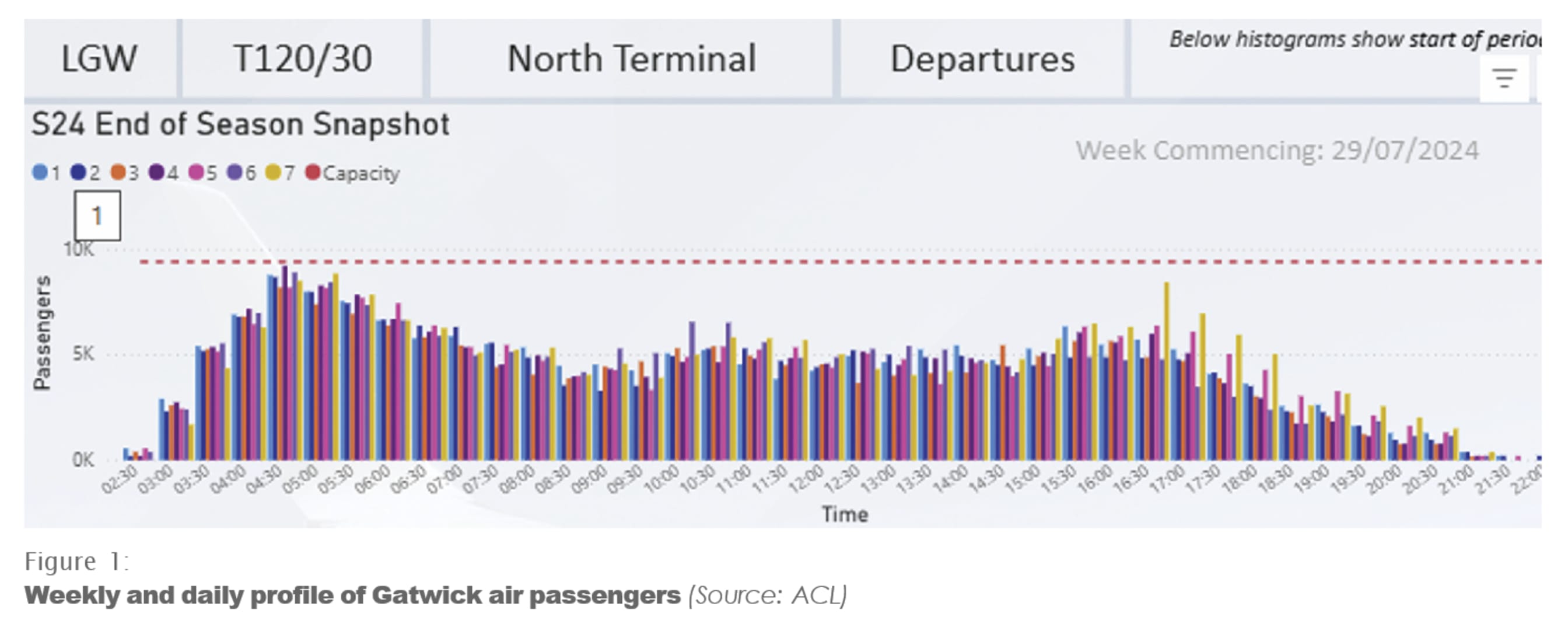Click the boxed number 1 annotation marker
Screen dimensions: 1568x631
tap(97, 215)
